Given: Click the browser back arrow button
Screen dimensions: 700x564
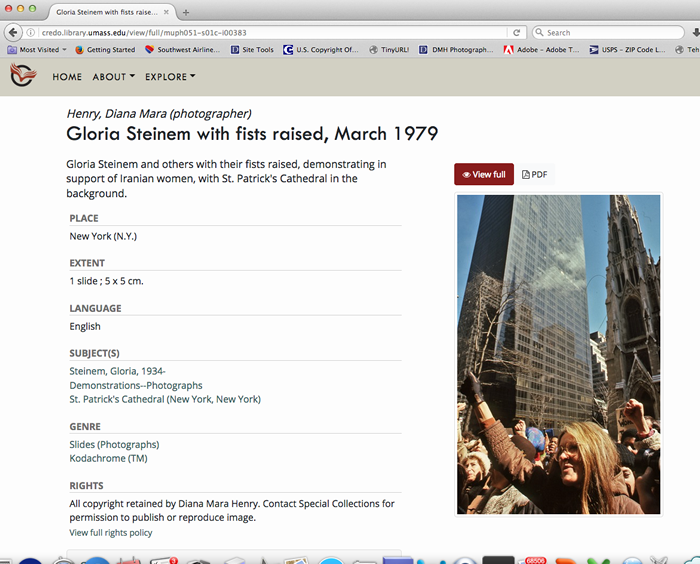Looking at the screenshot, I should pos(14,33).
